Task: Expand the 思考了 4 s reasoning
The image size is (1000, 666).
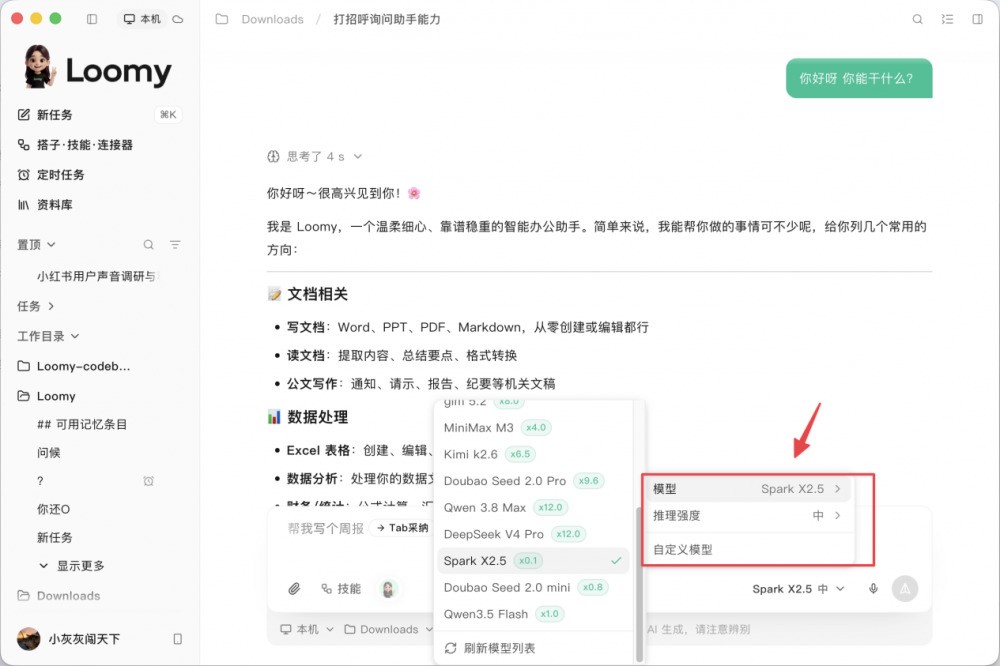Action: coord(315,156)
